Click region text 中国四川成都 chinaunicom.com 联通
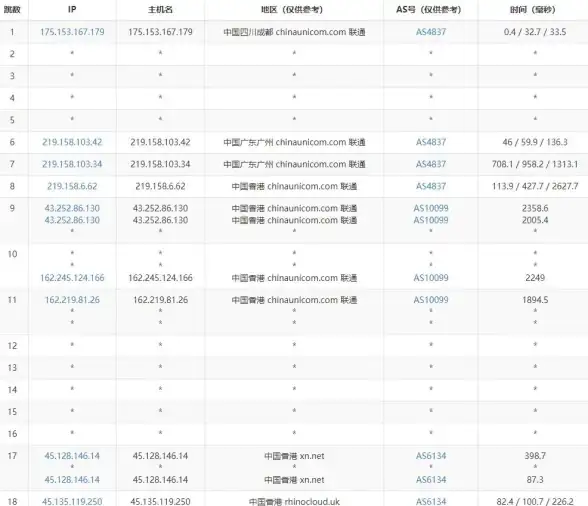This screenshot has height=506, width=588. pyautogui.click(x=294, y=32)
